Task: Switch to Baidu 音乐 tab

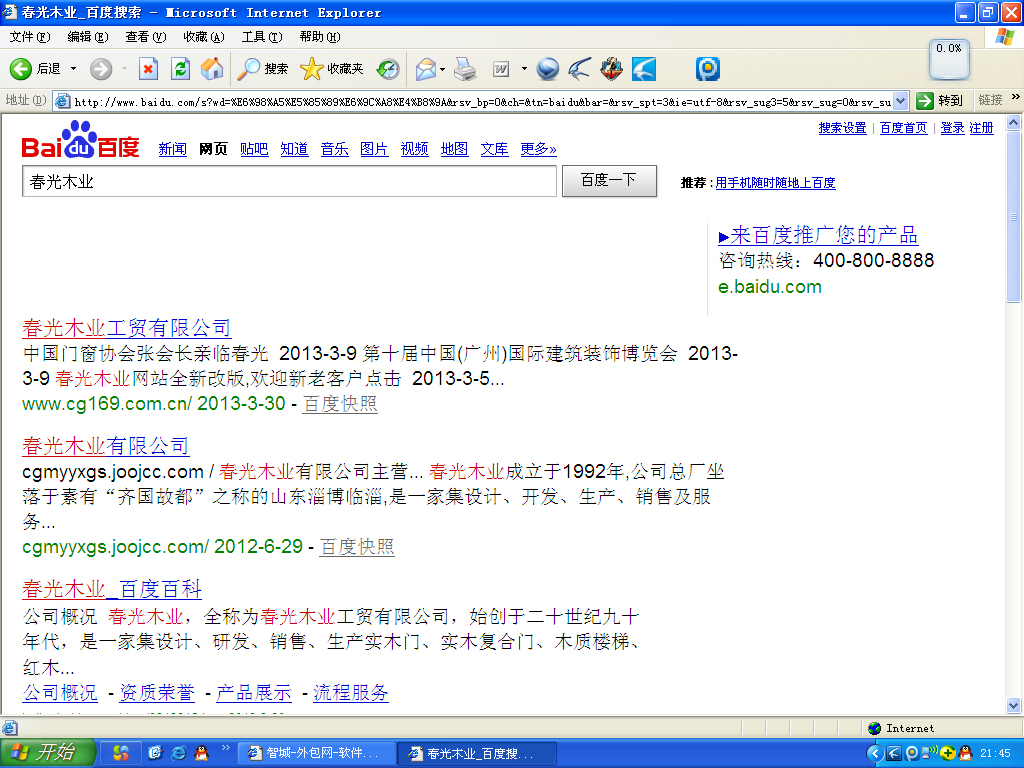Action: coord(334,149)
